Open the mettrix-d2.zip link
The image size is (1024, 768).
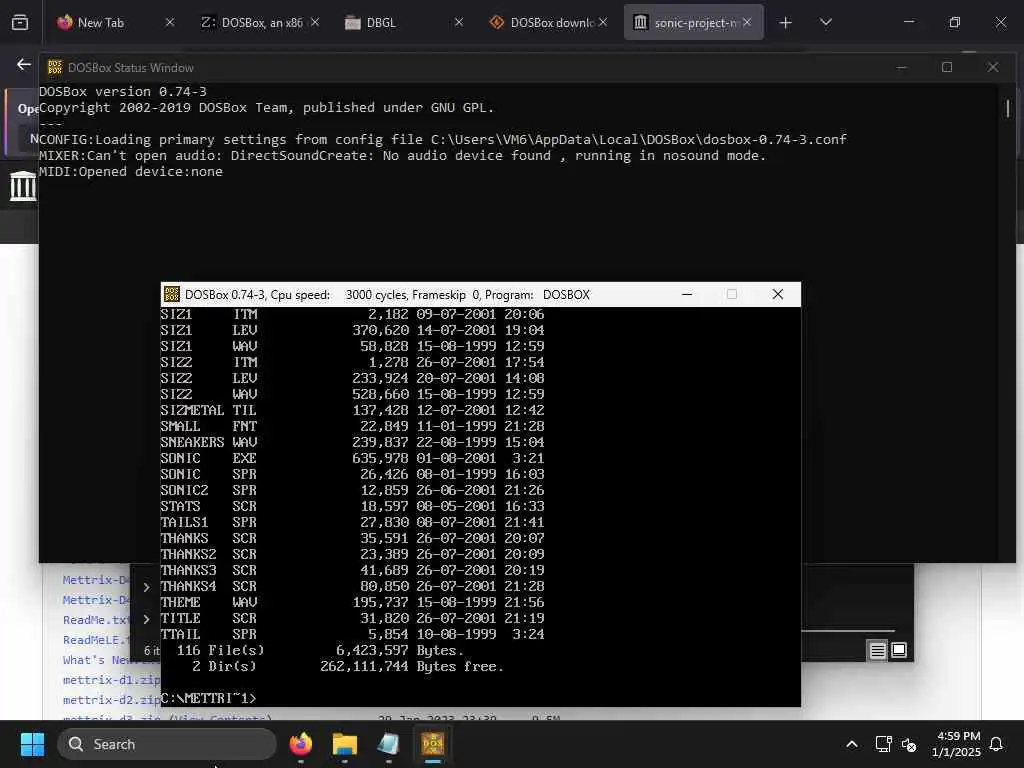[111, 700]
